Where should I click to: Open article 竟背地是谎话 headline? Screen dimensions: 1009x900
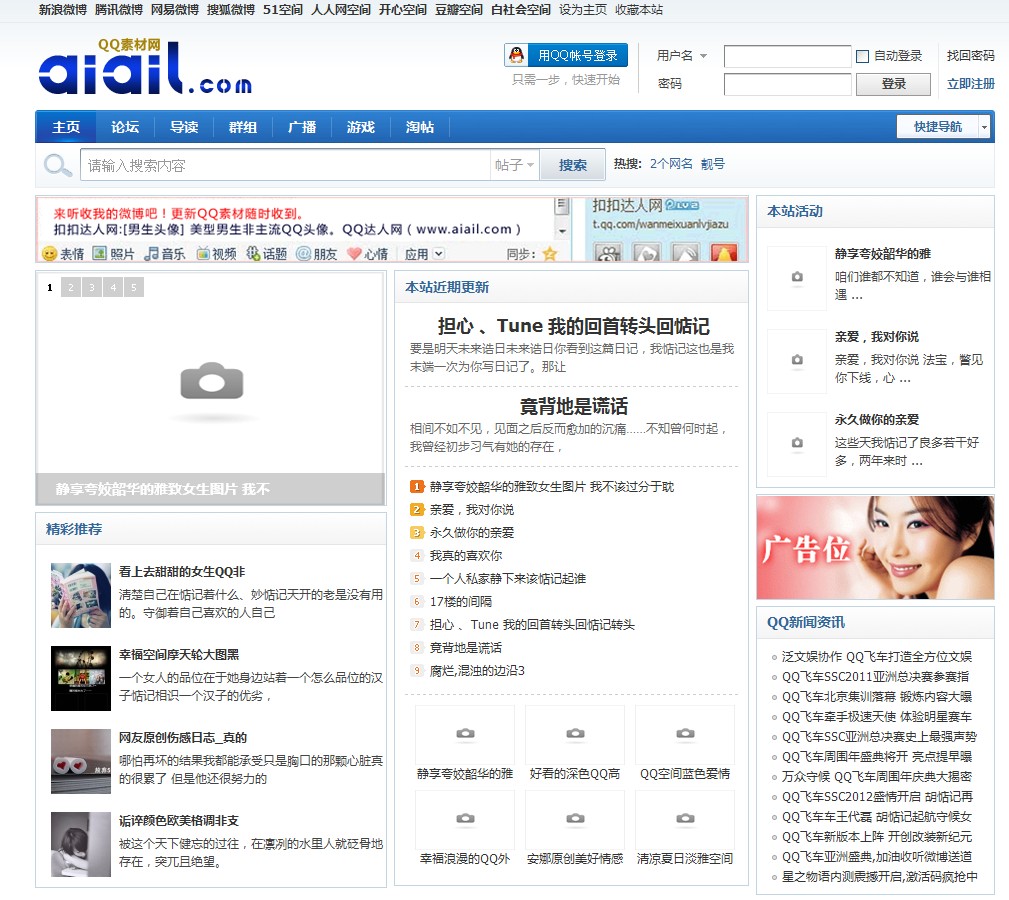pyautogui.click(x=573, y=407)
